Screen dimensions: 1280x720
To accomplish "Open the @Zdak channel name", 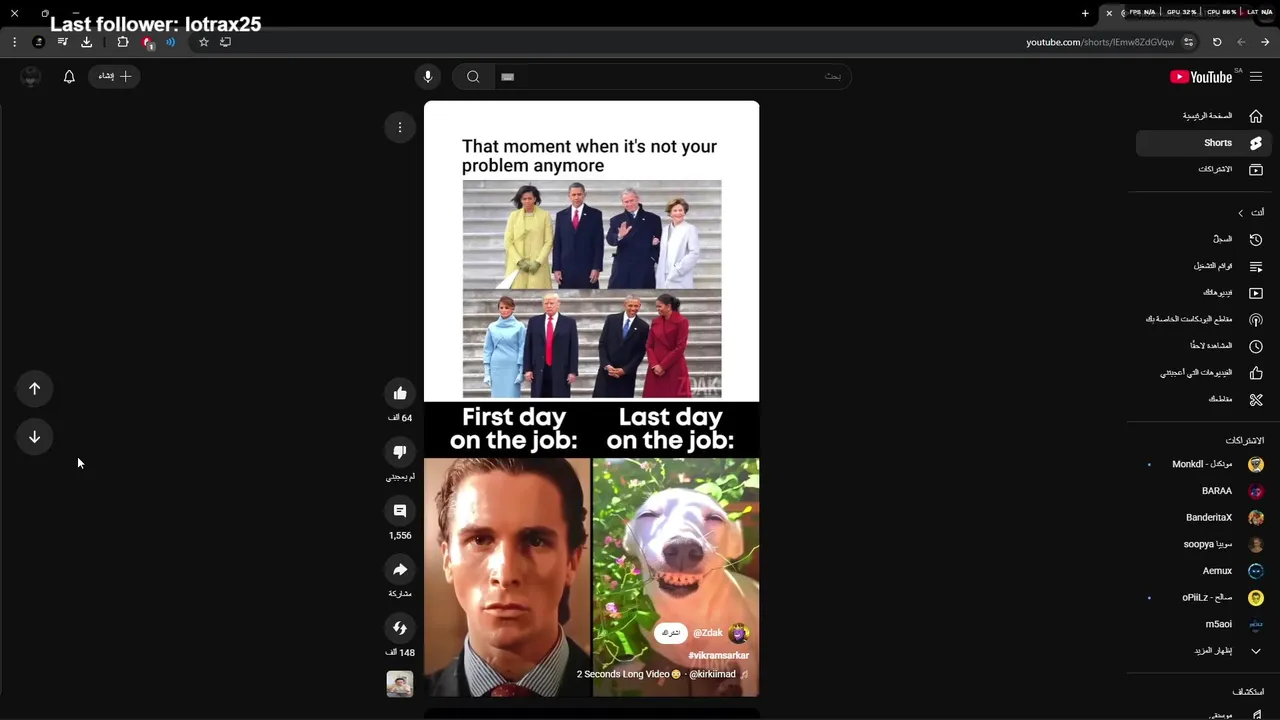I will click(x=708, y=633).
